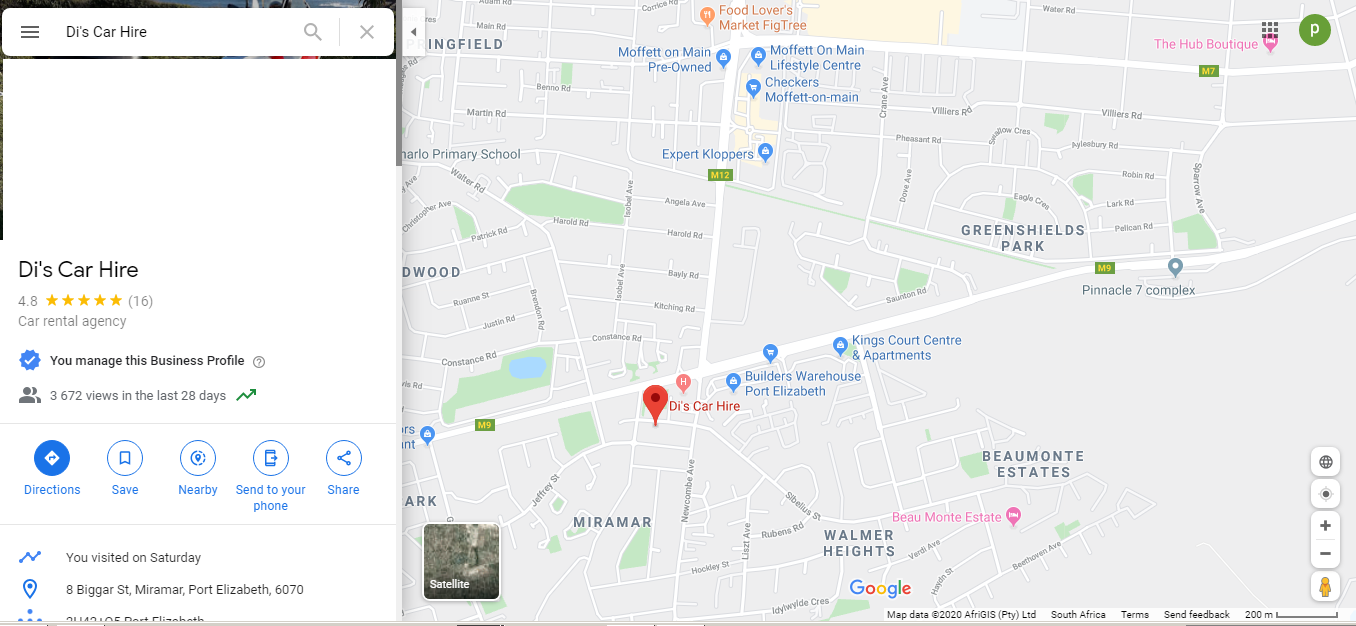Click the Send feedback link
Viewport: 1356px width, 626px height.
tap(1197, 615)
